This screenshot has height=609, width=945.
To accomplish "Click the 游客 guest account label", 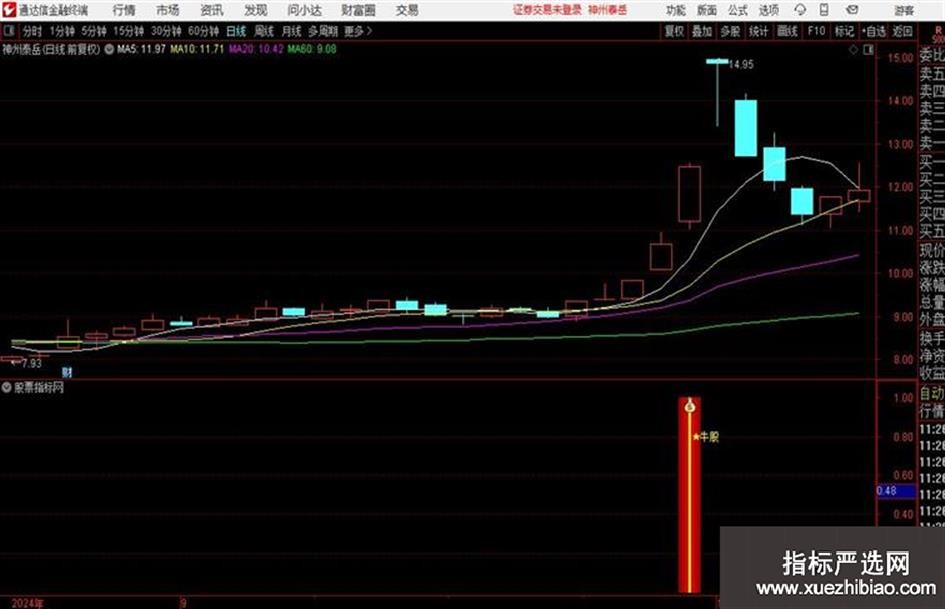I will pos(903,10).
